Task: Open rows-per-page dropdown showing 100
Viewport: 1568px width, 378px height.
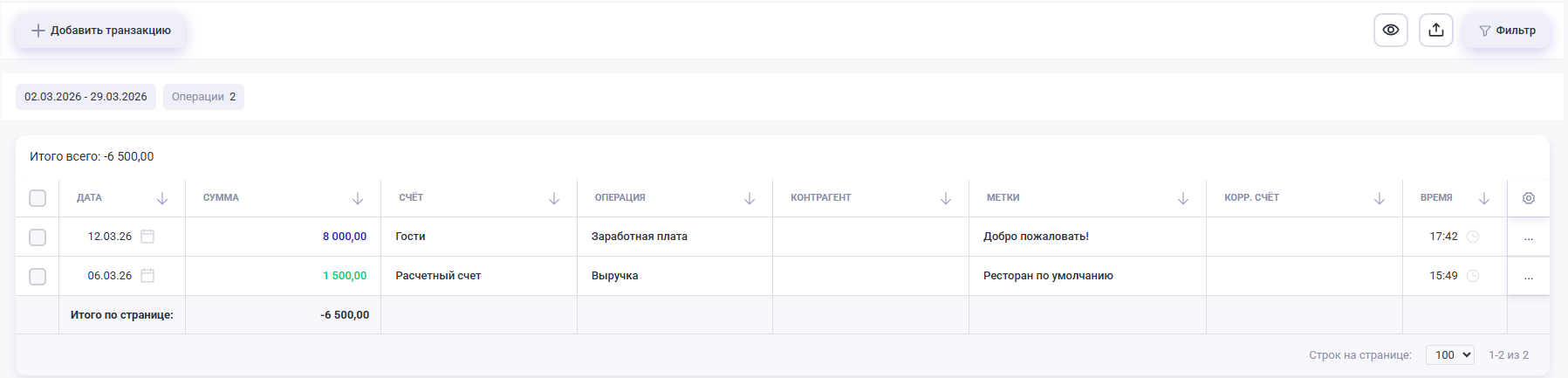Action: tap(1449, 354)
